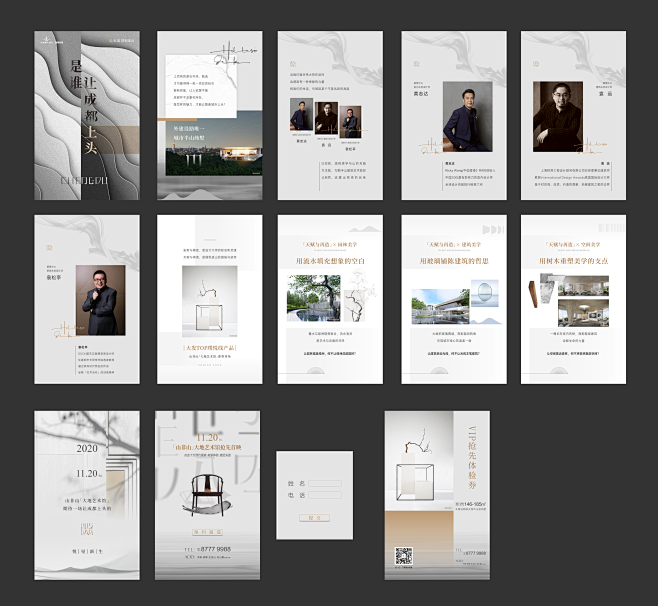This screenshot has height=606, width=658.
Task: Click the 用玻璃铺陈建筑的哲思 headline
Action: coord(454,261)
